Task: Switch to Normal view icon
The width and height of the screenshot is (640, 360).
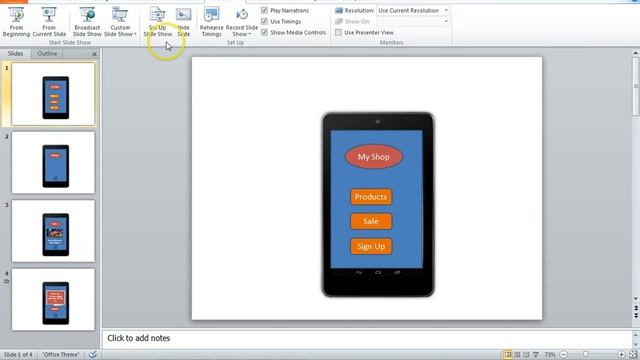Action: tap(508, 355)
